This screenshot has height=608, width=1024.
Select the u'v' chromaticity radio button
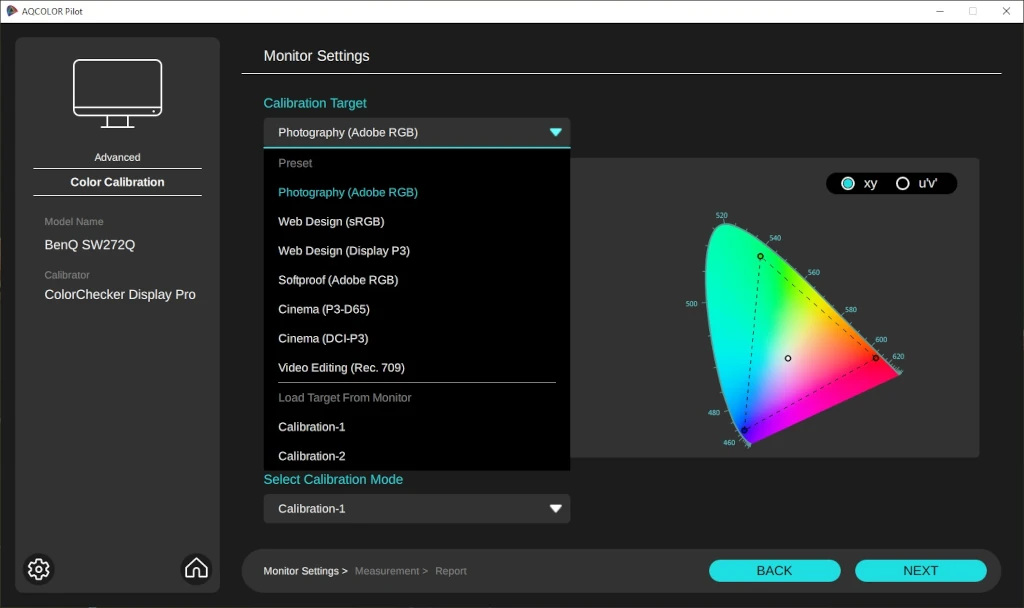click(903, 184)
